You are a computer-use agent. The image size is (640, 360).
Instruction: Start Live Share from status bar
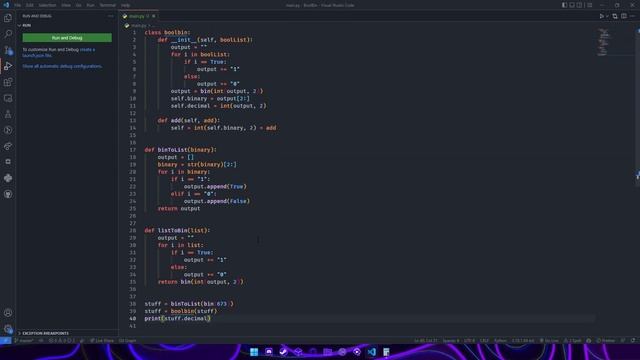coord(102,340)
